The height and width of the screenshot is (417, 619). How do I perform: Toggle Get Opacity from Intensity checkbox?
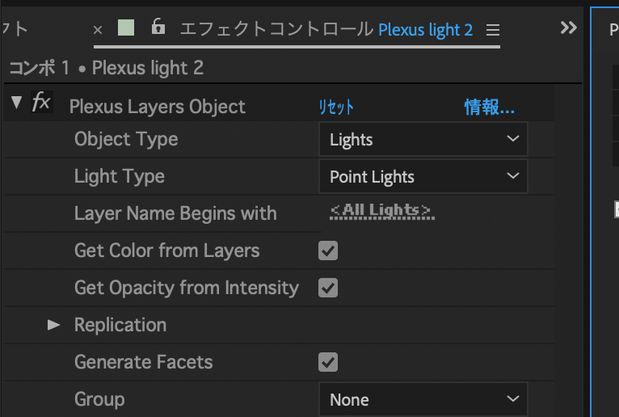(328, 288)
